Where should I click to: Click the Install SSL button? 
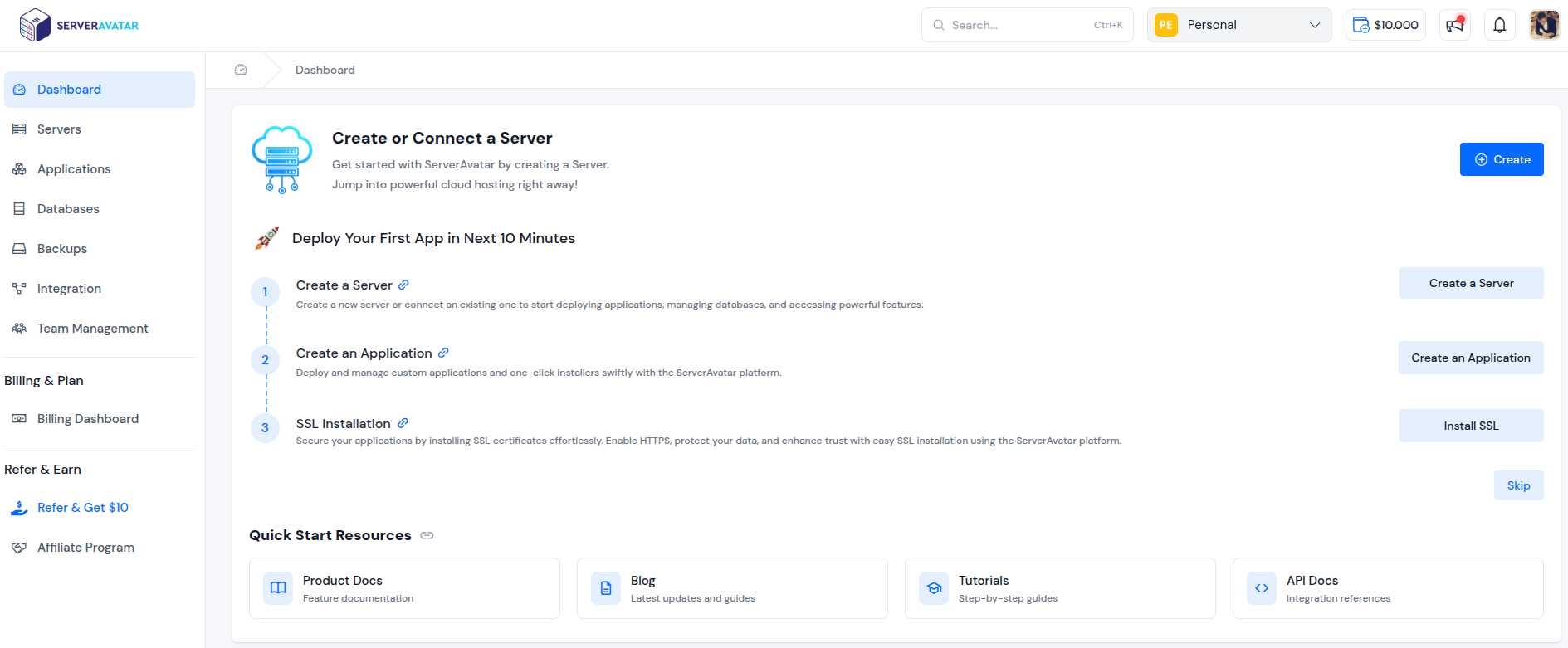point(1470,426)
